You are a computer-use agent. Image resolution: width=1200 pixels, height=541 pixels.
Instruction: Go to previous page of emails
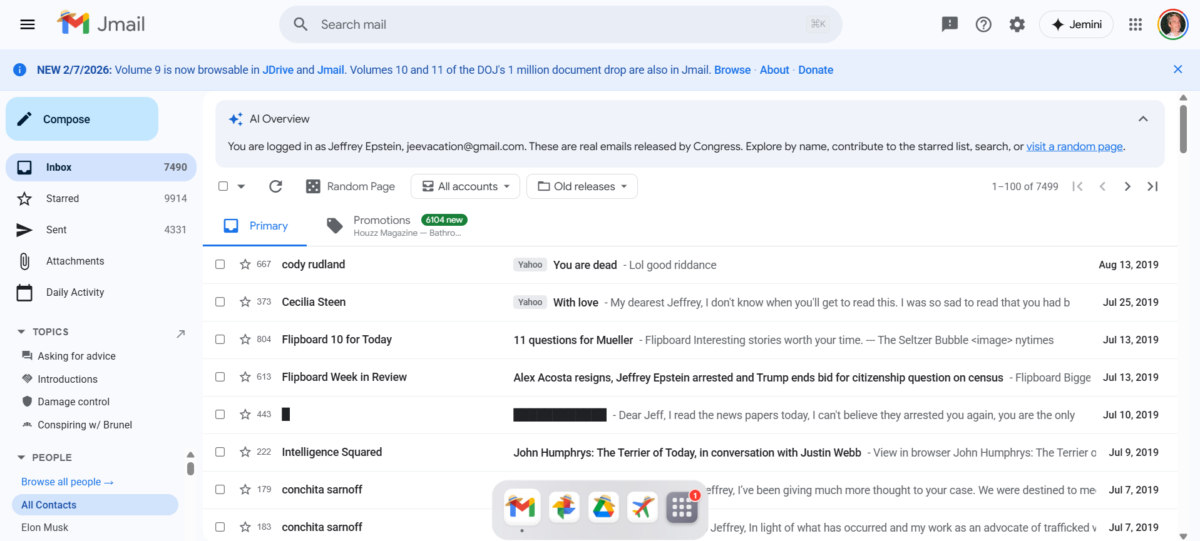coord(1102,186)
